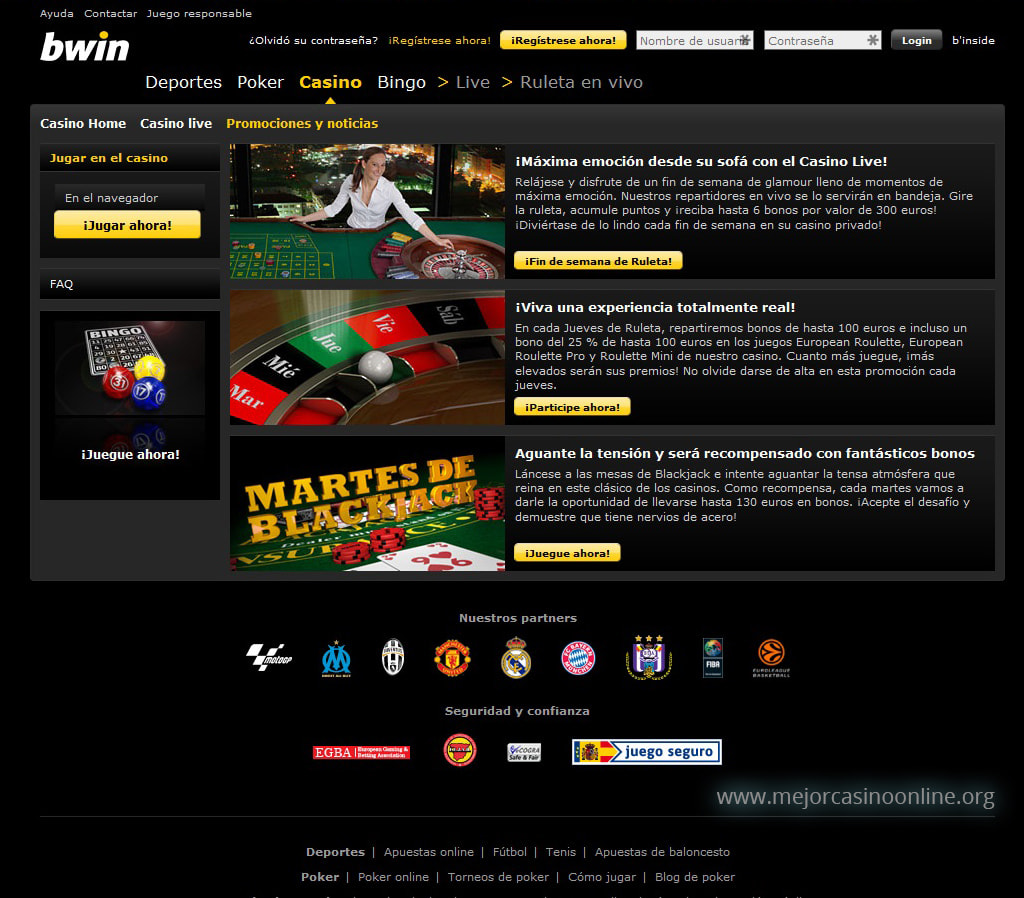This screenshot has height=898, width=1024.
Task: Open the Poker section
Action: coord(260,83)
